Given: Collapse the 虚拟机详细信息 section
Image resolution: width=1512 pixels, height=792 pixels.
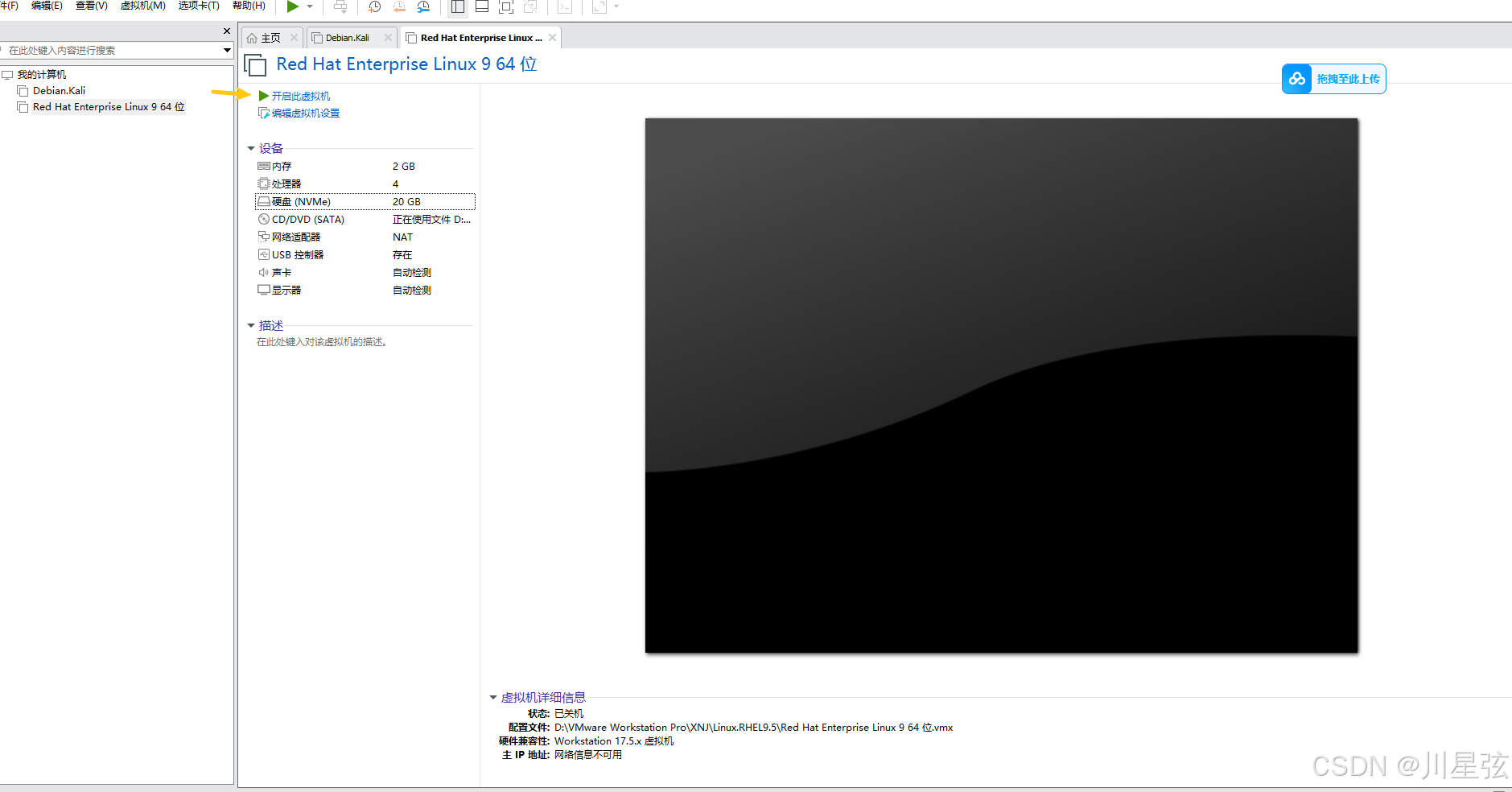Looking at the screenshot, I should (x=493, y=697).
